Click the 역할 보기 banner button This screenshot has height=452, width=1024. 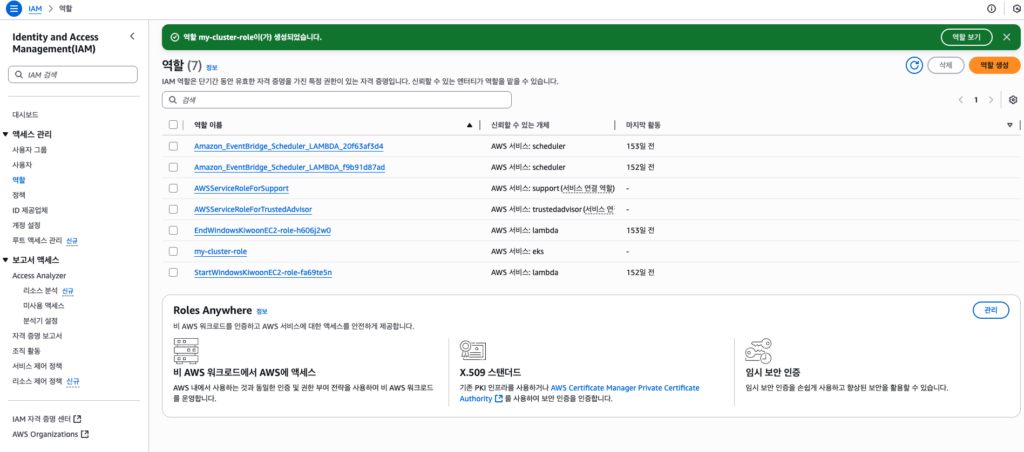tap(966, 37)
